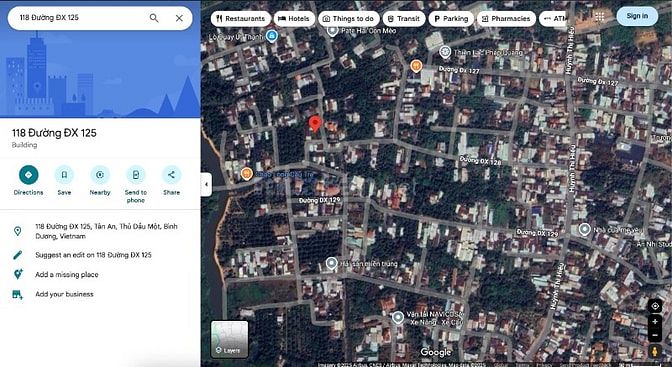
Task: Click the search magnifier icon
Action: pos(154,18)
